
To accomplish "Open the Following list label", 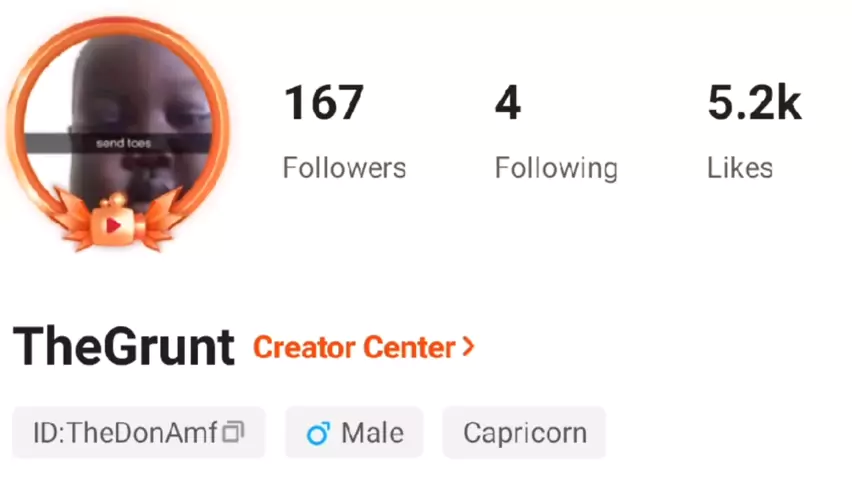I will 556,169.
